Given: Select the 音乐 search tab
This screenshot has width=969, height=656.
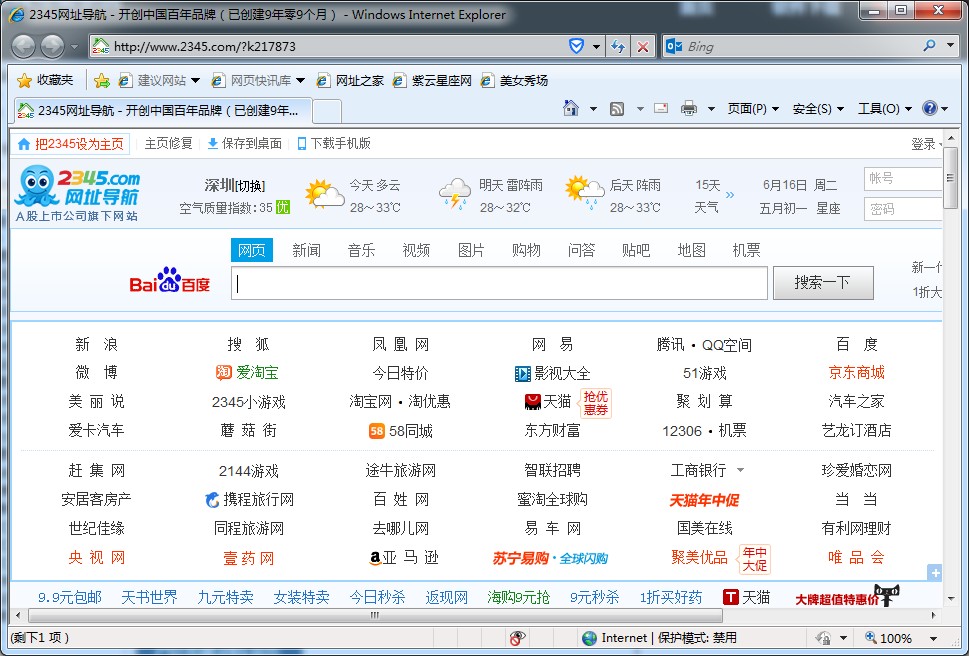Looking at the screenshot, I should tap(362, 250).
